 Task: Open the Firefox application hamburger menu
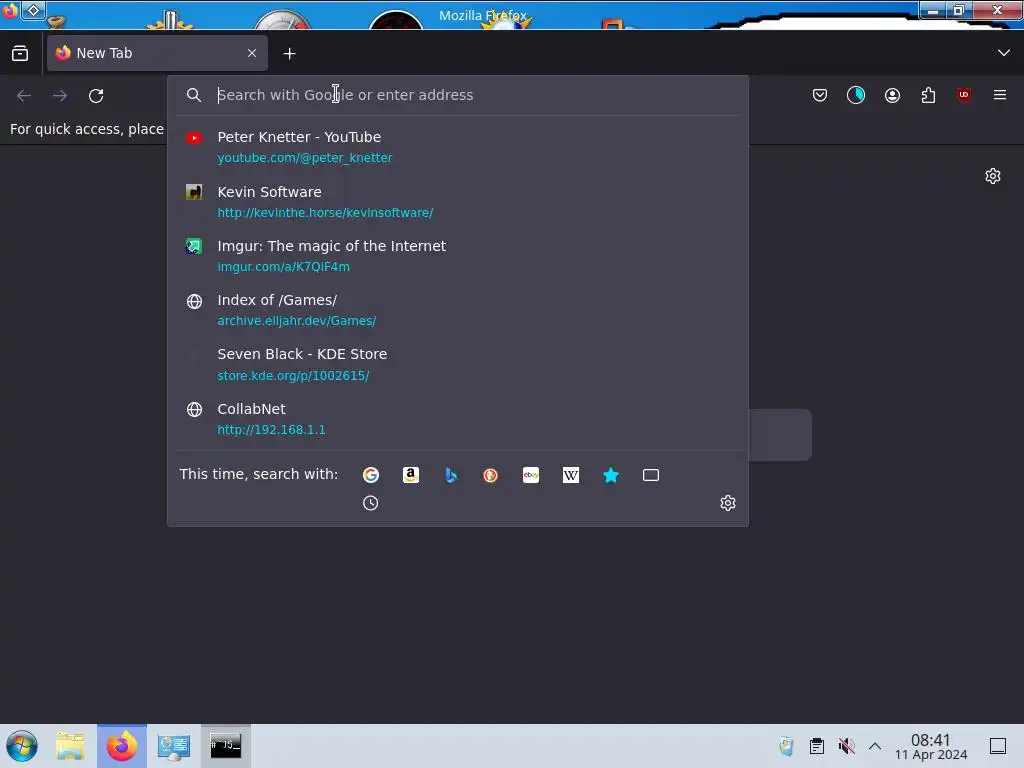pyautogui.click(x=1000, y=95)
